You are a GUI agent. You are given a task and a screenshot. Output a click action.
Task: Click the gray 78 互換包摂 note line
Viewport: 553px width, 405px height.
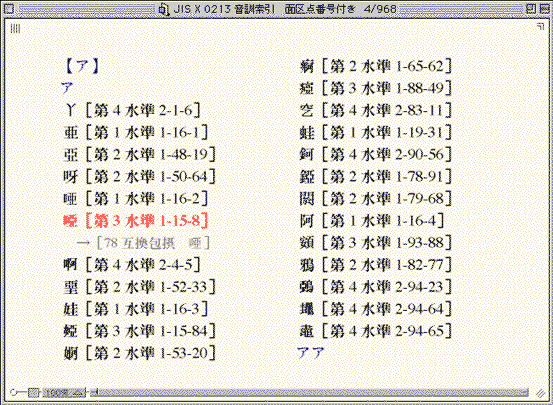pos(144,243)
